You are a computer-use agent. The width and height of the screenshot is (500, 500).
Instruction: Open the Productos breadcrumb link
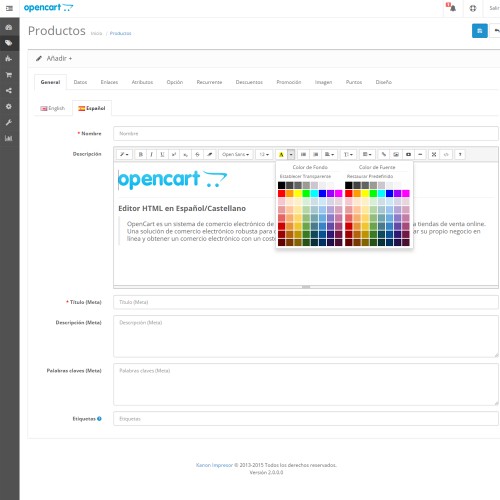point(120,33)
